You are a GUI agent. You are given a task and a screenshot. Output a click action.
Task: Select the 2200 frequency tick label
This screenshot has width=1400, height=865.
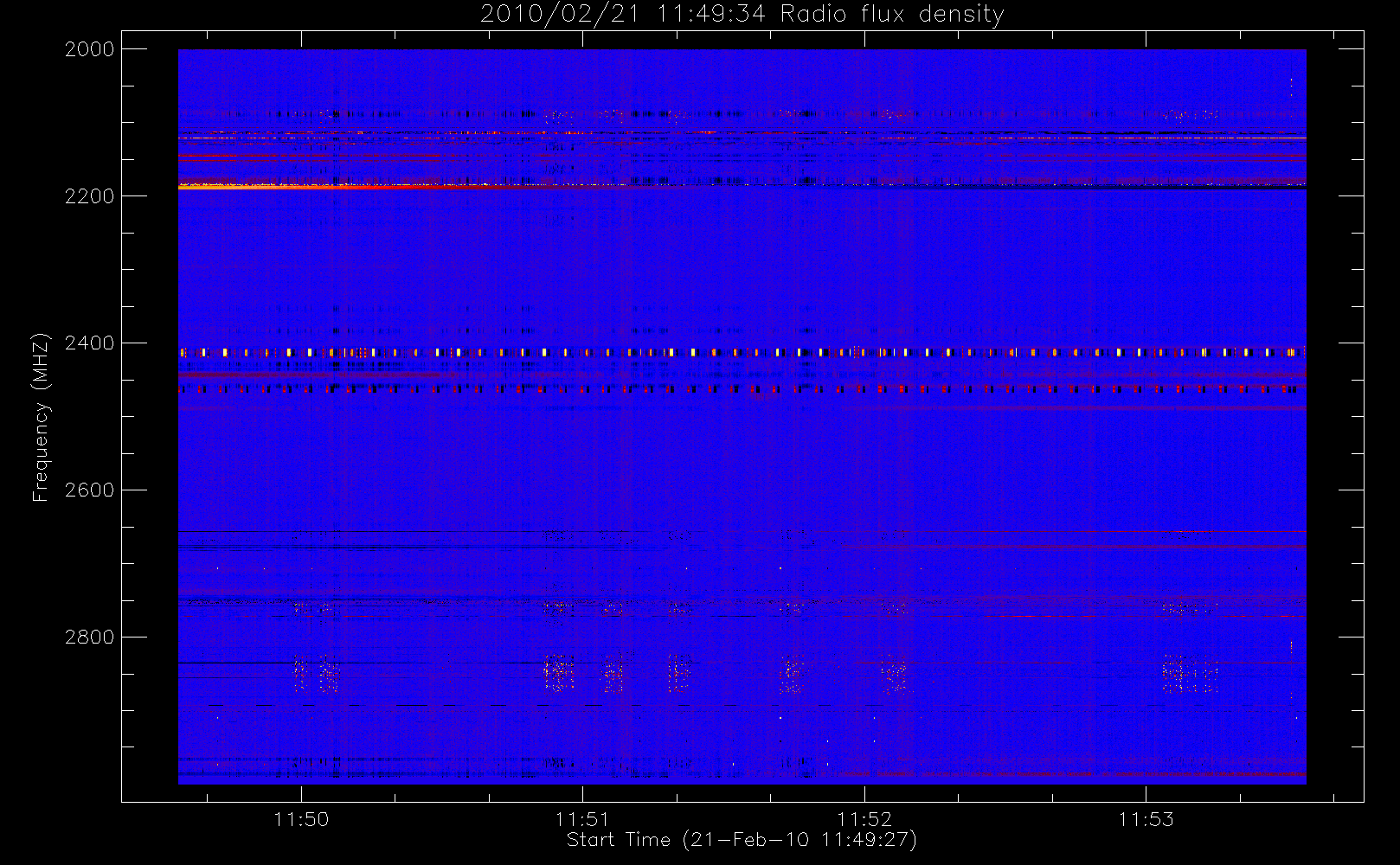click(90, 196)
